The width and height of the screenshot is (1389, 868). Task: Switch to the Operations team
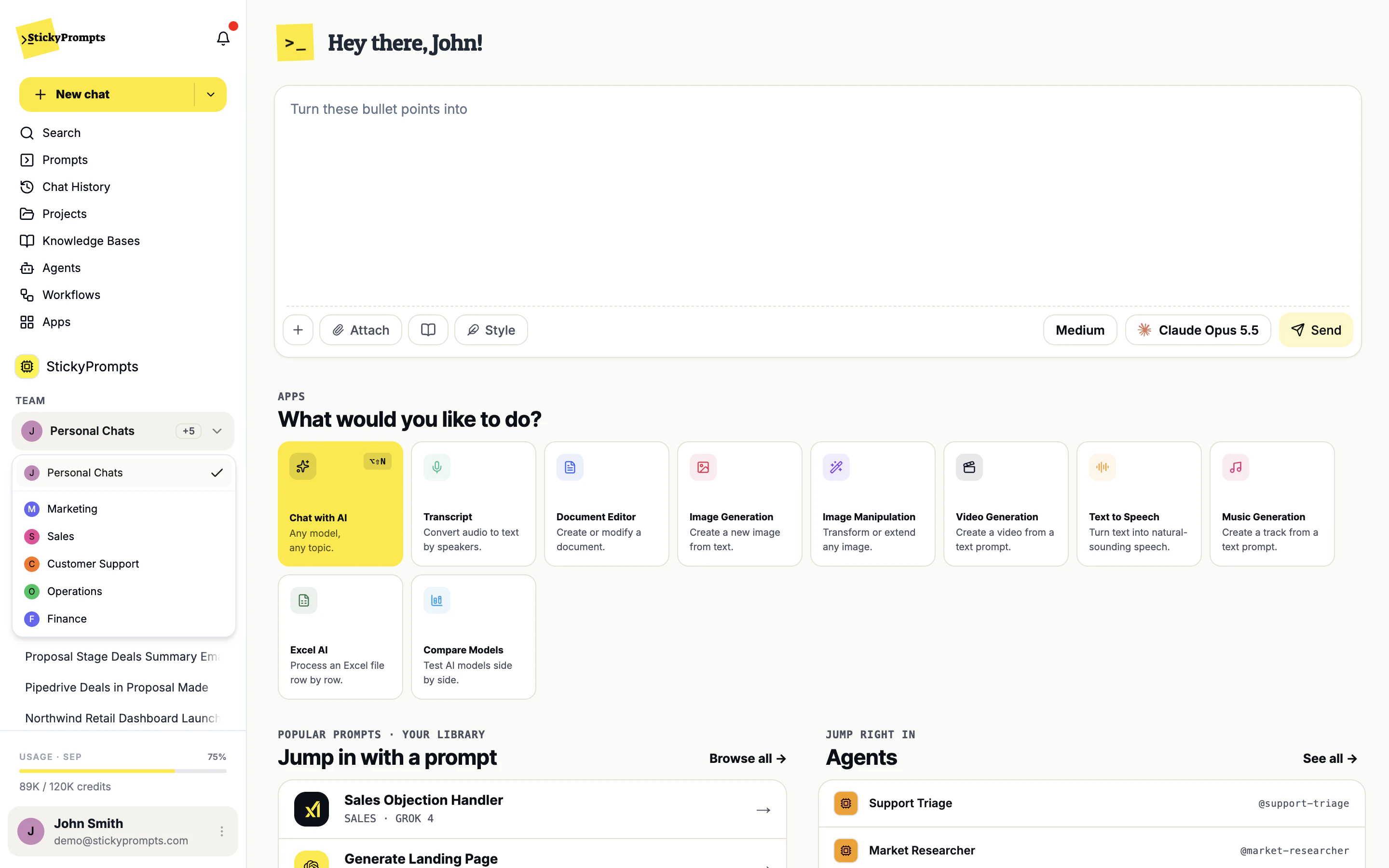(x=123, y=592)
